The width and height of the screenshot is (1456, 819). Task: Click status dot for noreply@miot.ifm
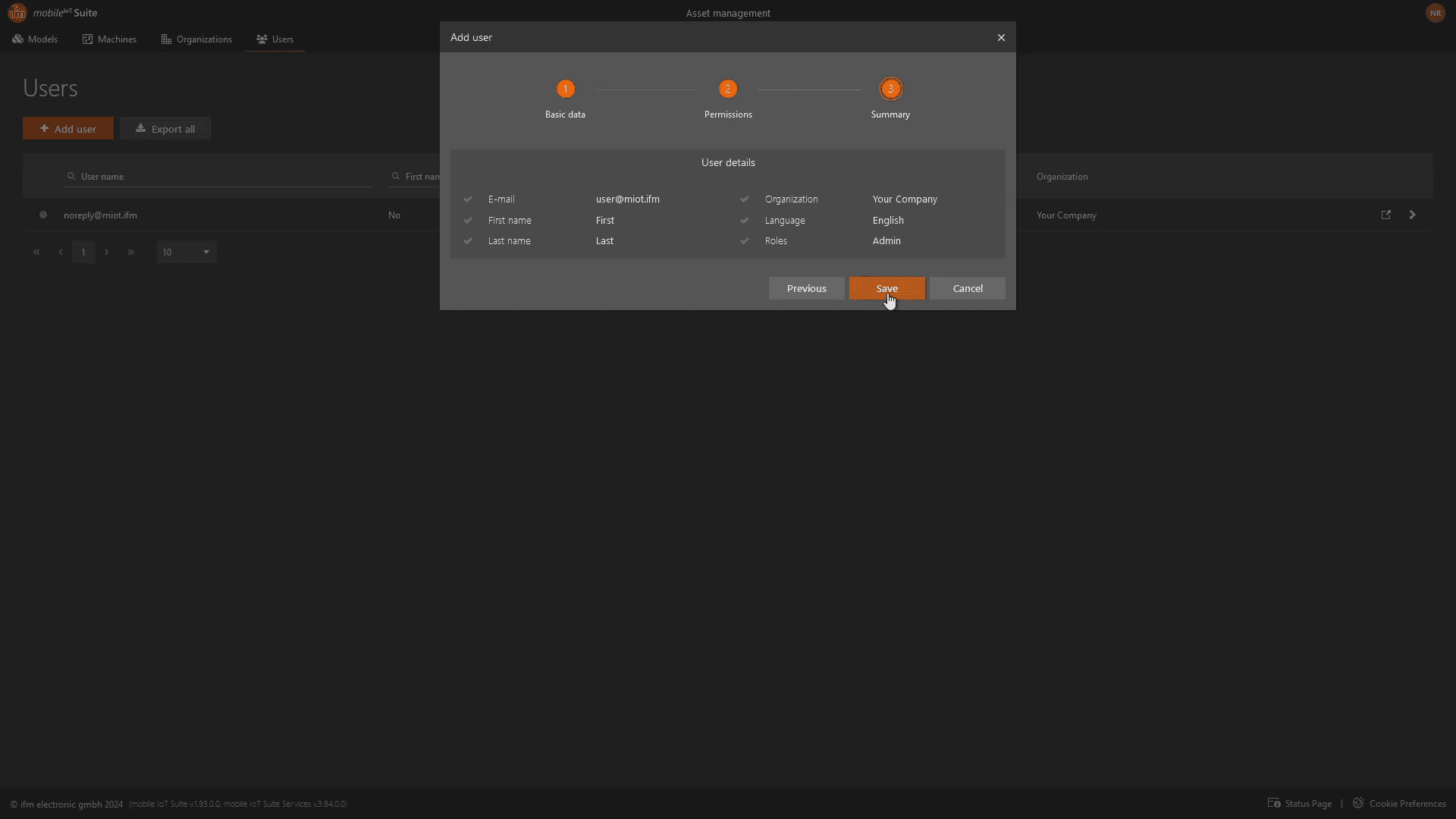click(x=43, y=215)
